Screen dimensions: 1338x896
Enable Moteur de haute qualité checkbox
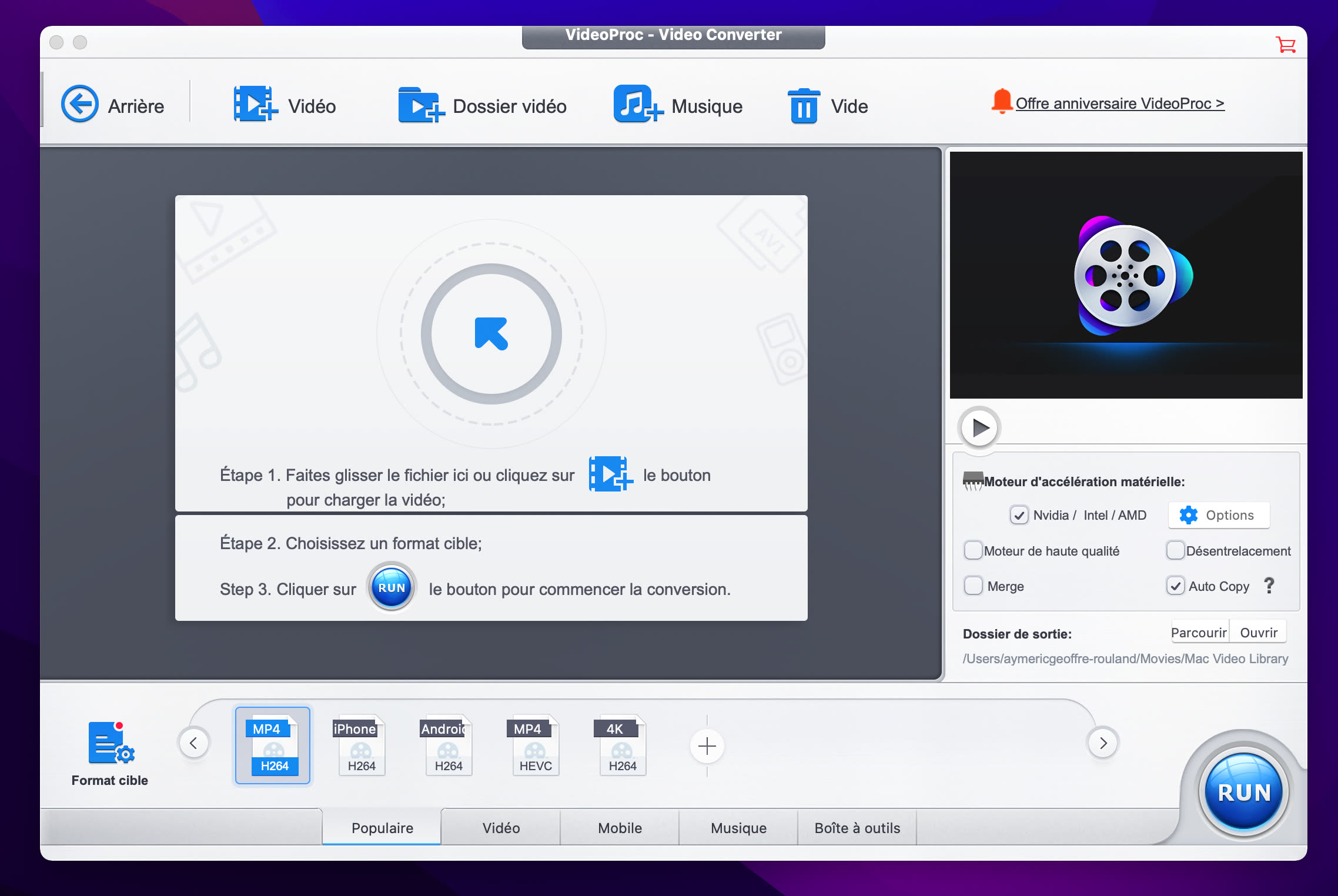coord(973,550)
